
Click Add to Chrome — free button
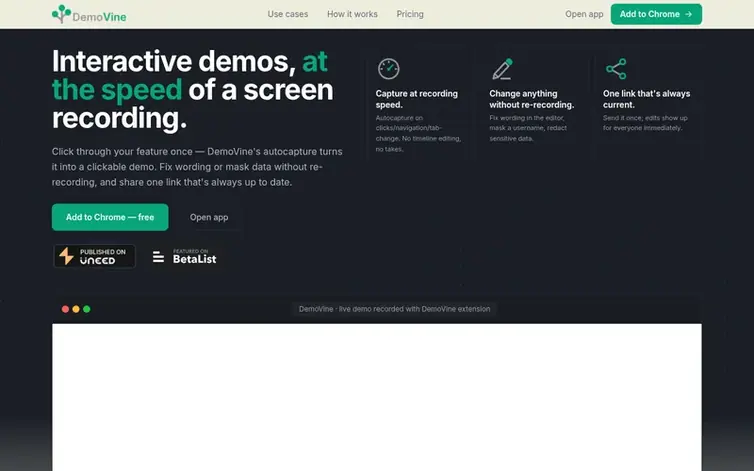(x=110, y=217)
